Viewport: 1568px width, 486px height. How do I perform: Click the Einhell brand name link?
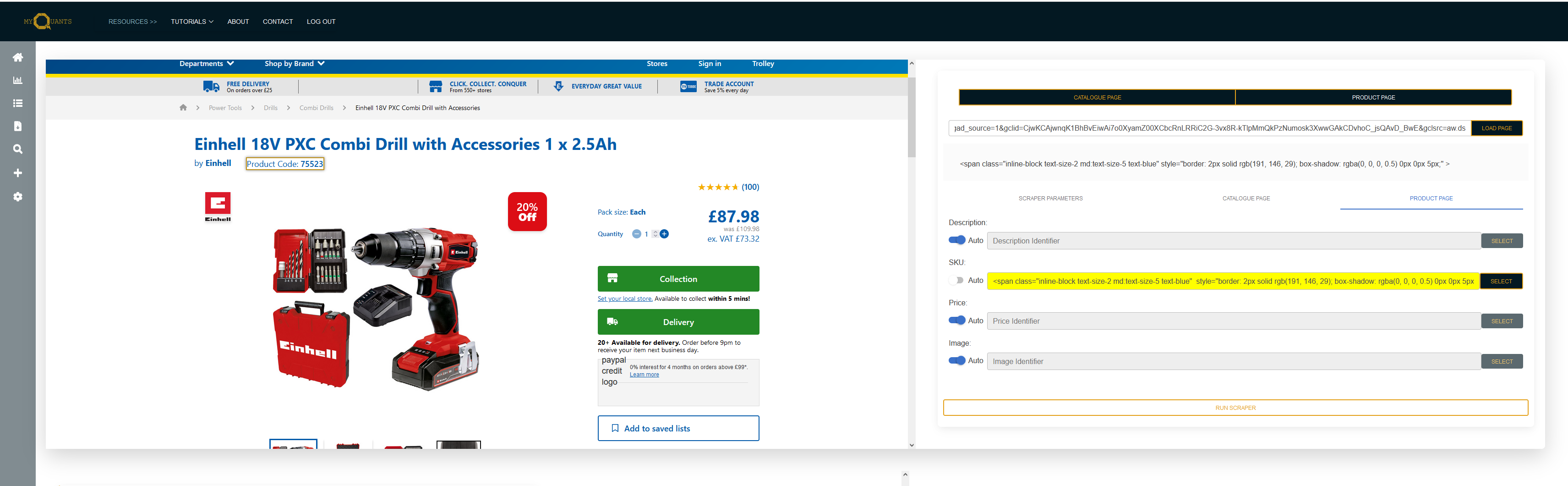[218, 163]
